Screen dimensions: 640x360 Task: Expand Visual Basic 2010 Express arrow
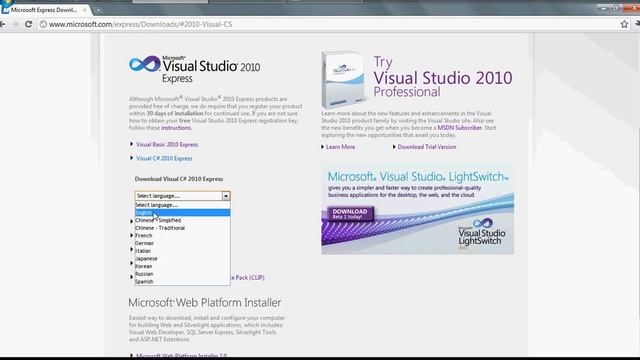[131, 144]
